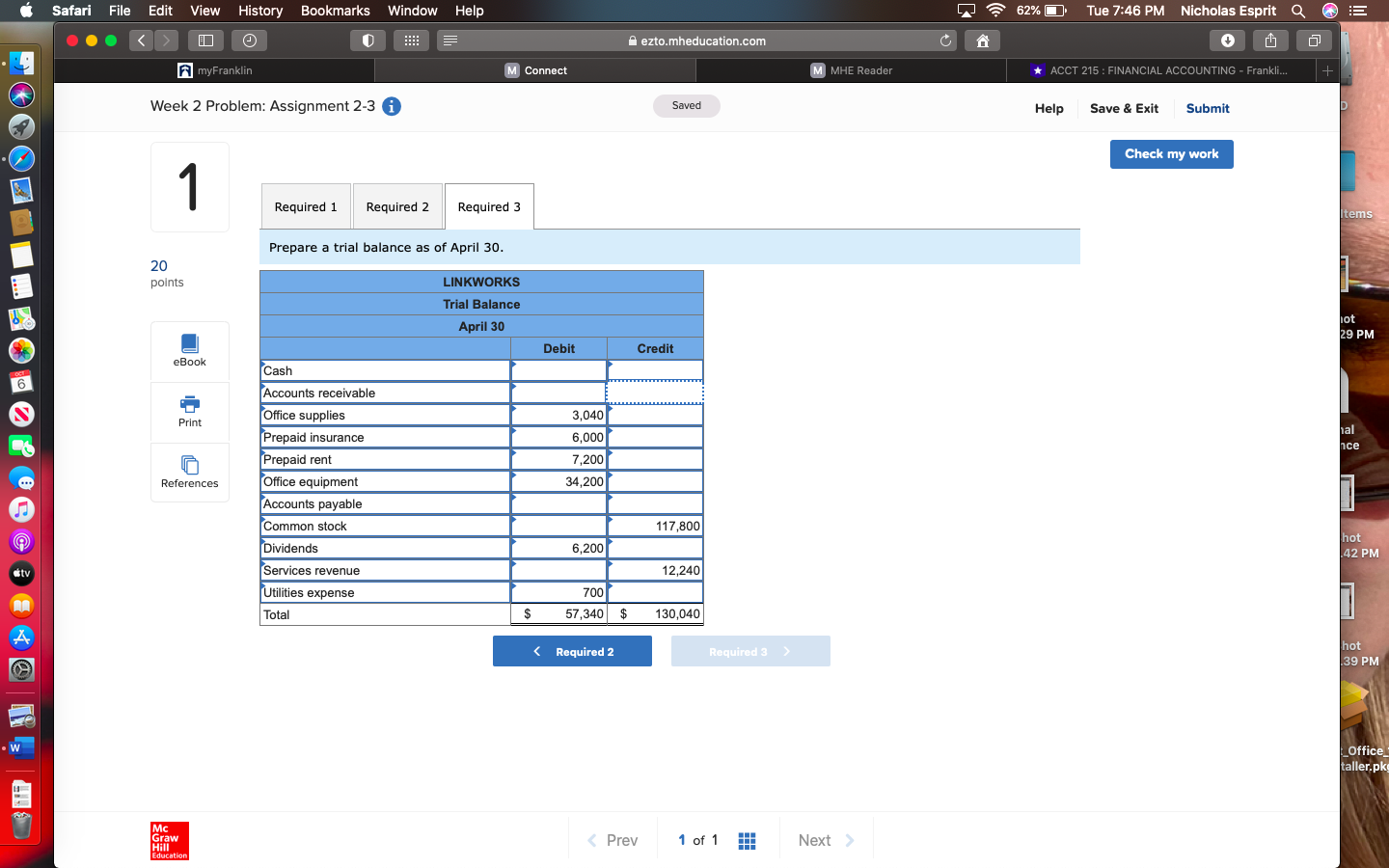Image resolution: width=1389 pixels, height=868 pixels.
Task: Click Save & Exit
Action: coord(1124,108)
